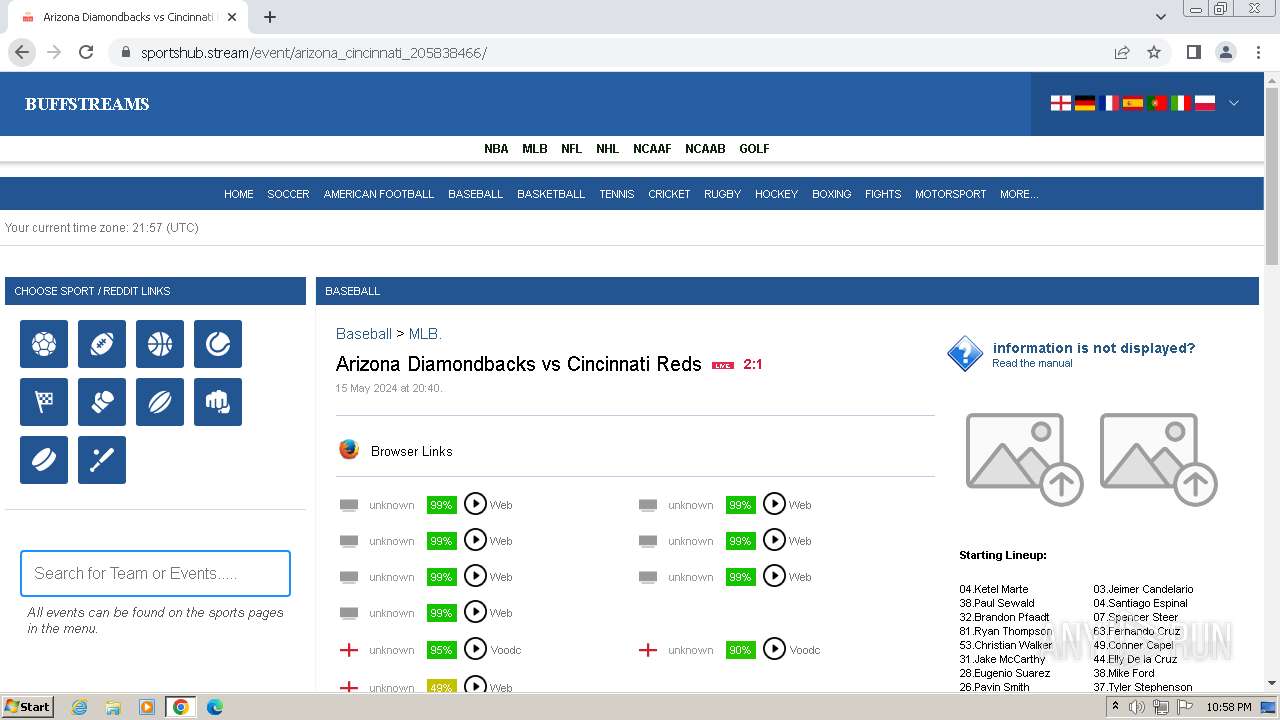Play the 95% Voodc stream
Viewport: 1280px width, 720px height.
click(x=475, y=649)
